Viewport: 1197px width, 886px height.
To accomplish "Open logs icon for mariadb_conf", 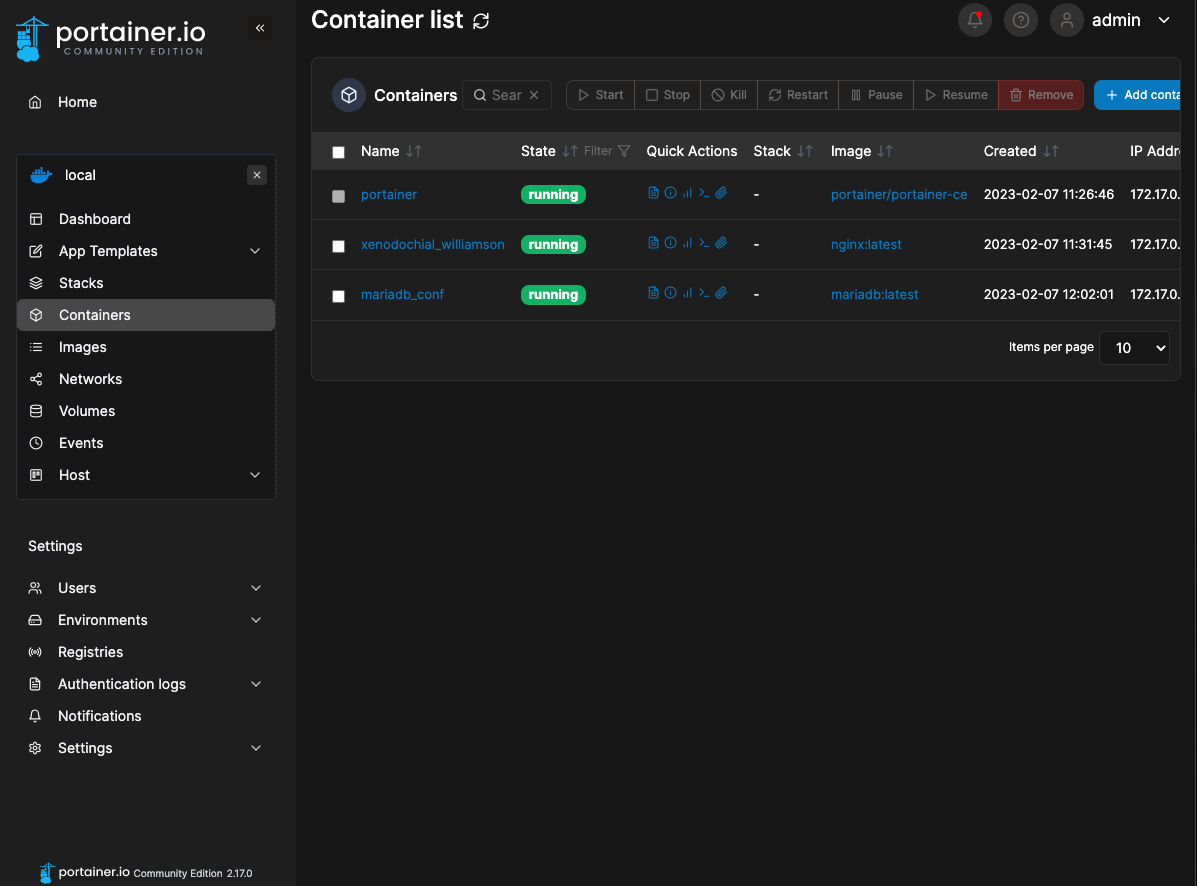I will tap(653, 292).
